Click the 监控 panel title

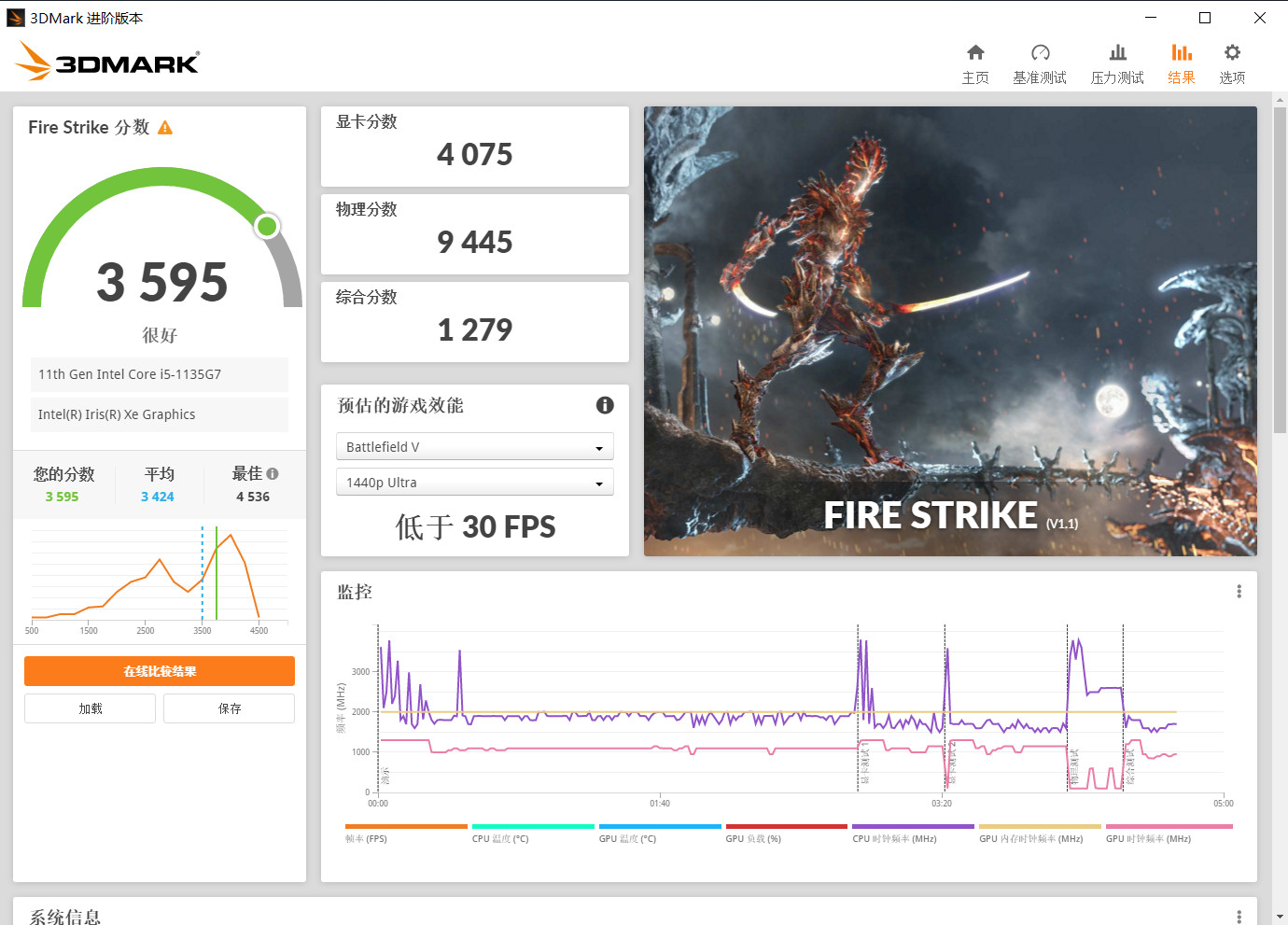(x=355, y=592)
